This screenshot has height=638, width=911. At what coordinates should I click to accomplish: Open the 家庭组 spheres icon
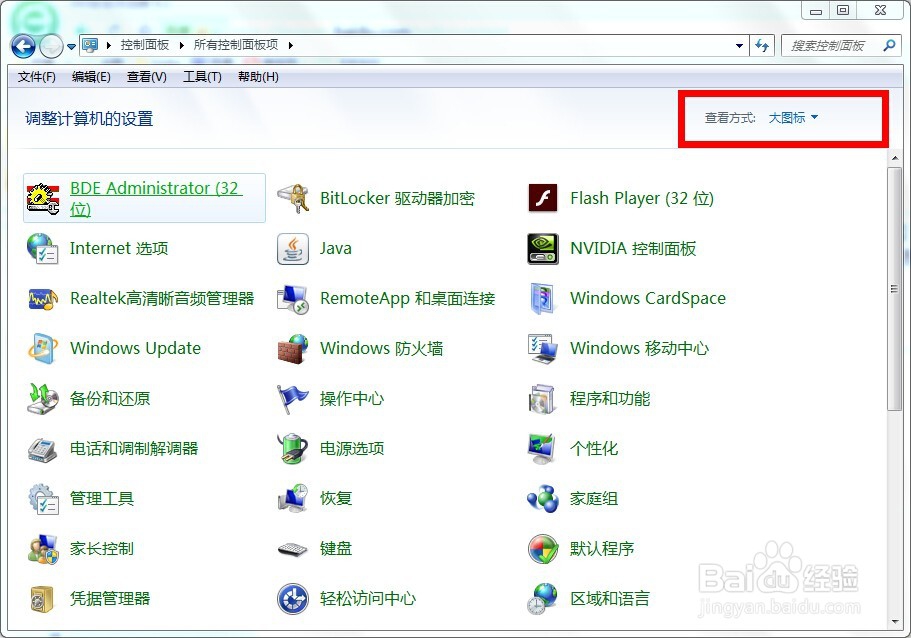[x=543, y=499]
